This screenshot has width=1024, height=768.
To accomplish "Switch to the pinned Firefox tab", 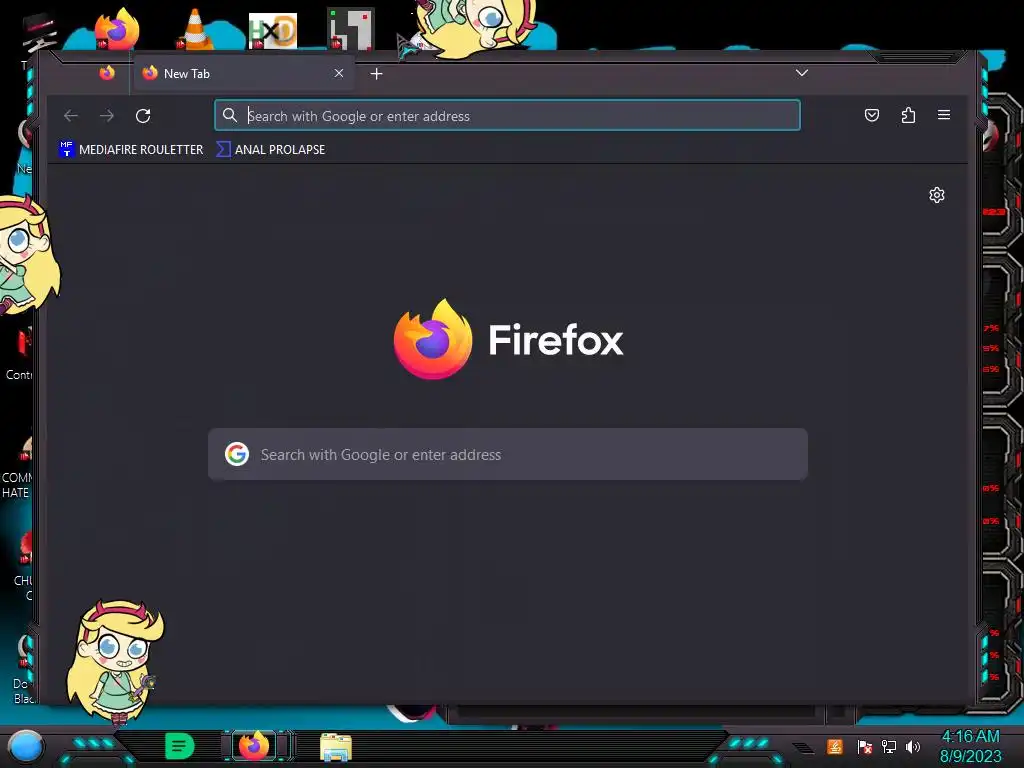I will point(107,72).
